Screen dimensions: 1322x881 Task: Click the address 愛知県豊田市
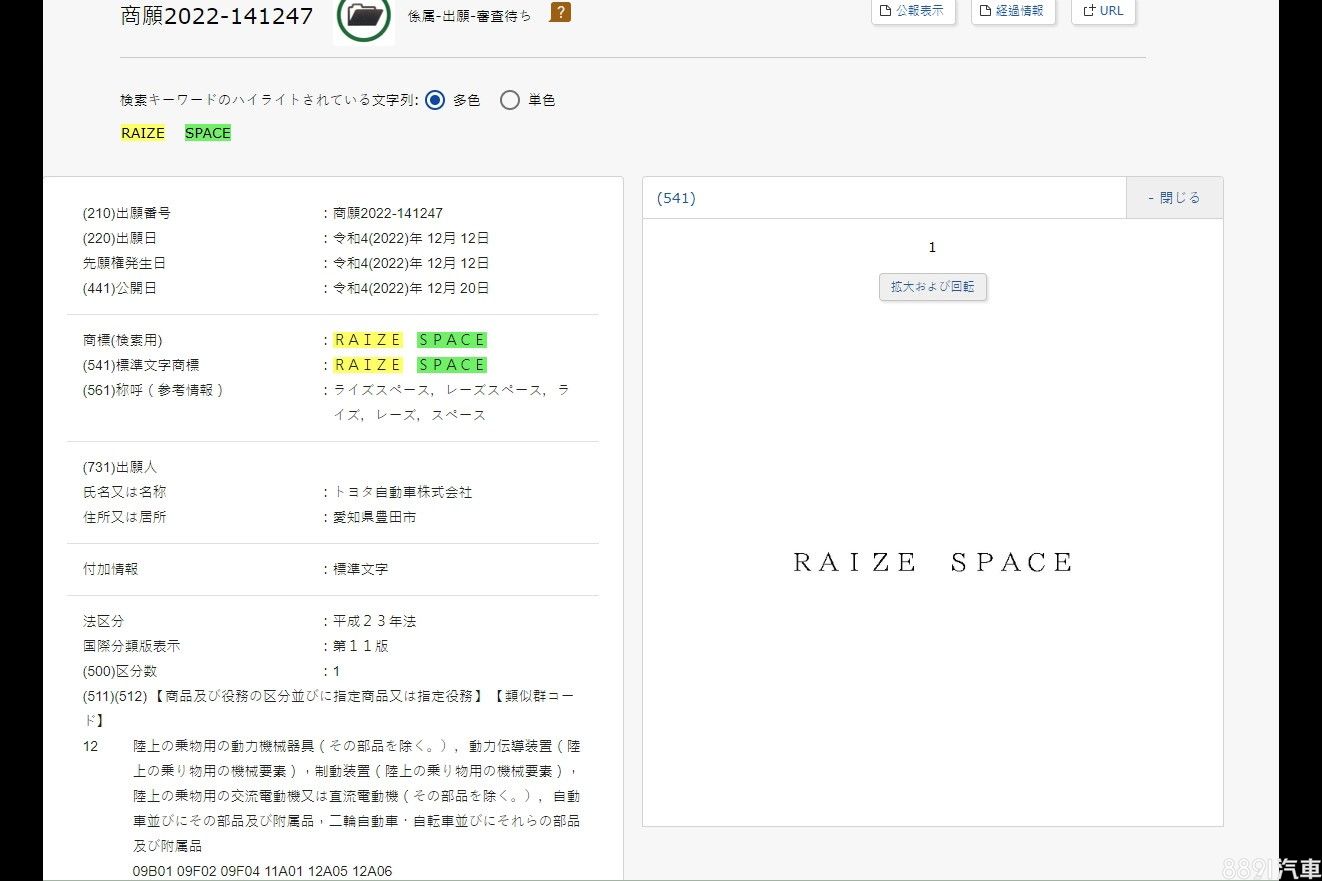pos(375,517)
